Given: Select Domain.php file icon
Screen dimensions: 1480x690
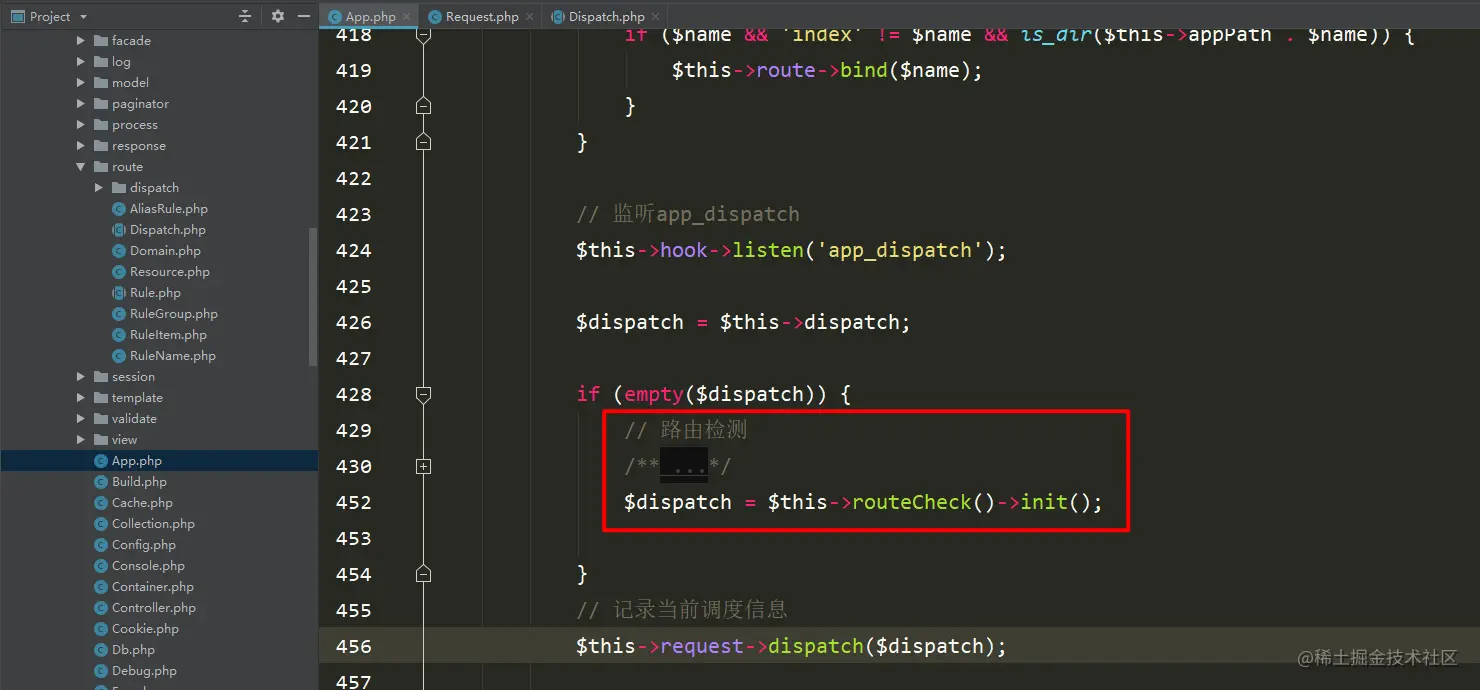Looking at the screenshot, I should tap(119, 251).
